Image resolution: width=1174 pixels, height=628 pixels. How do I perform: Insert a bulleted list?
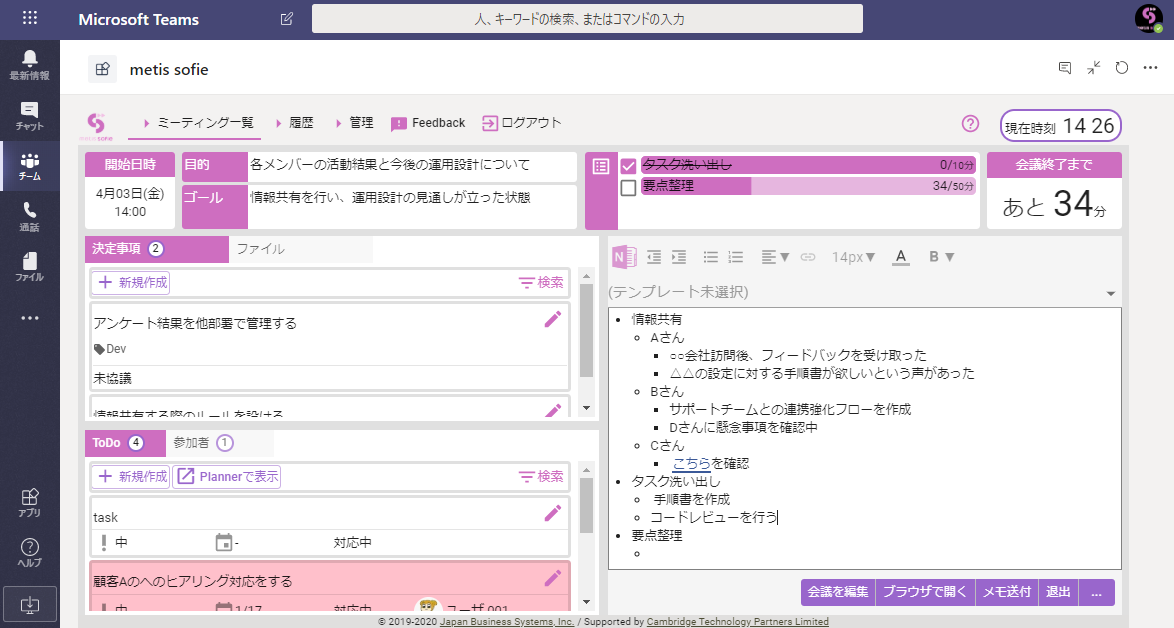click(x=711, y=257)
